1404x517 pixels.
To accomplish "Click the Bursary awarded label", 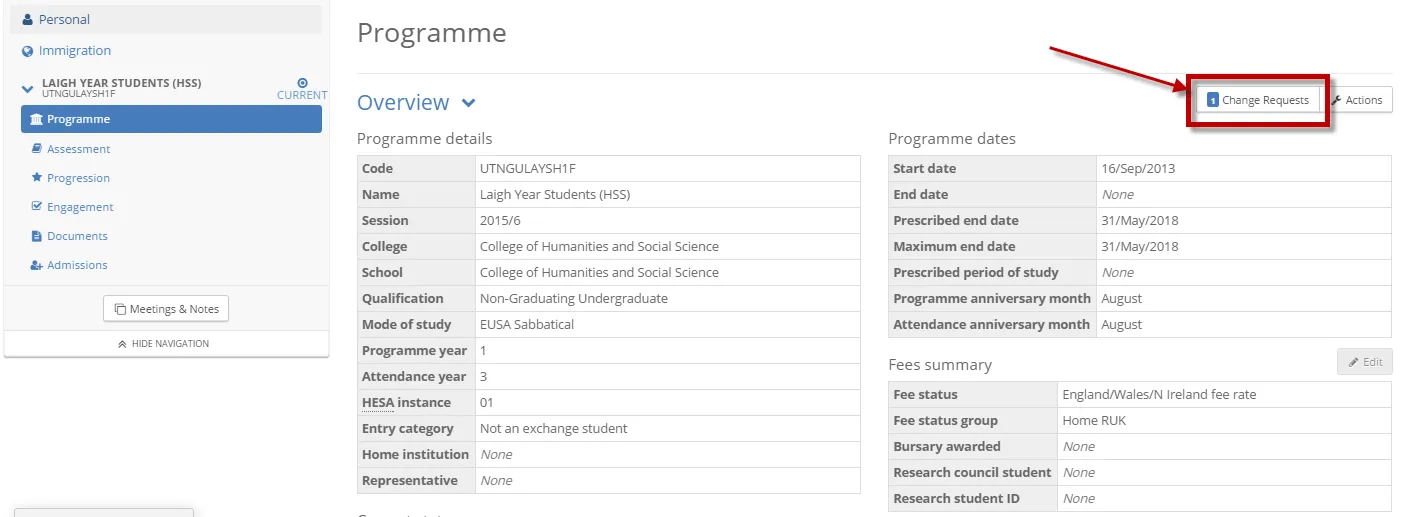I will [947, 447].
